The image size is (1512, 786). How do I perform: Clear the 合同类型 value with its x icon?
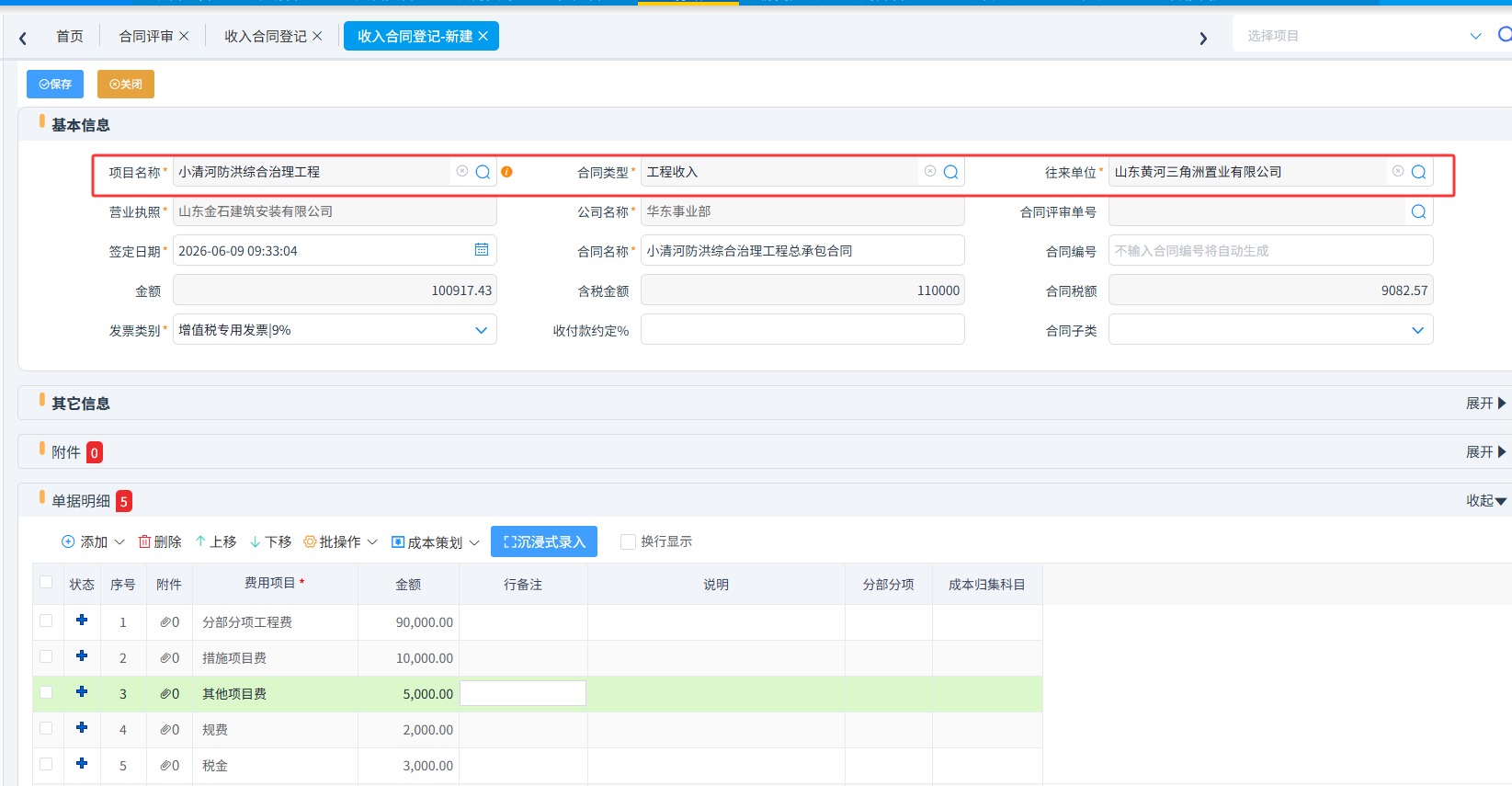pyautogui.click(x=930, y=171)
